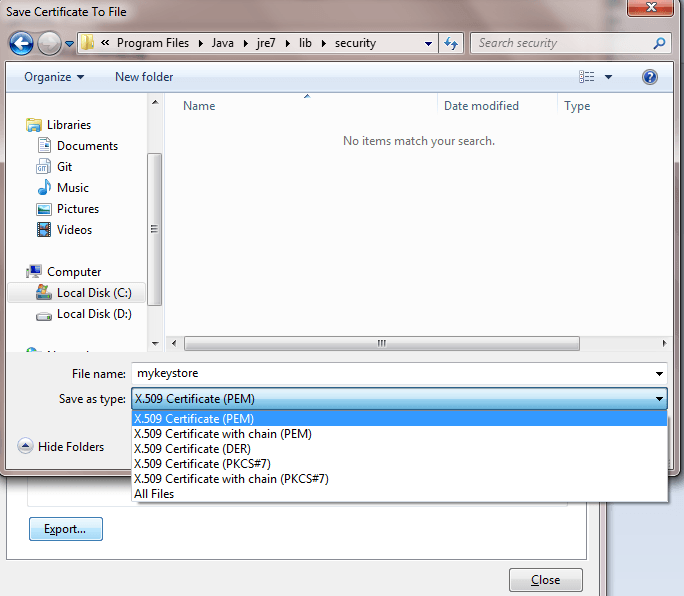The height and width of the screenshot is (596, 684).
Task: Click file list horizontal scroll left arrow
Action: tap(174, 343)
